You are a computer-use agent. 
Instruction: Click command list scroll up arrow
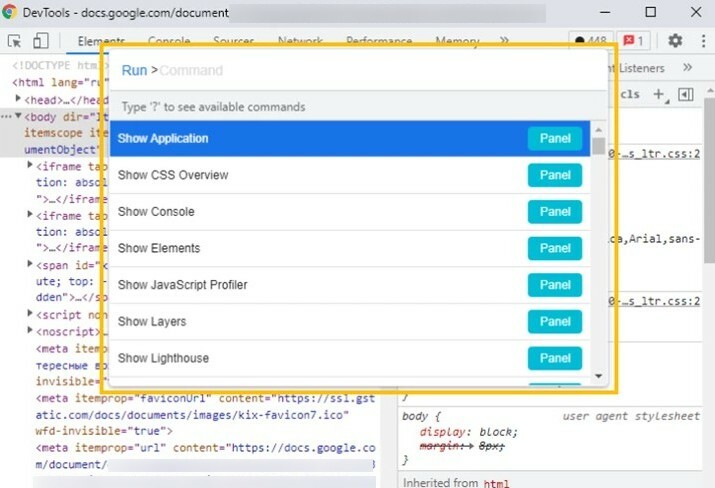599,130
